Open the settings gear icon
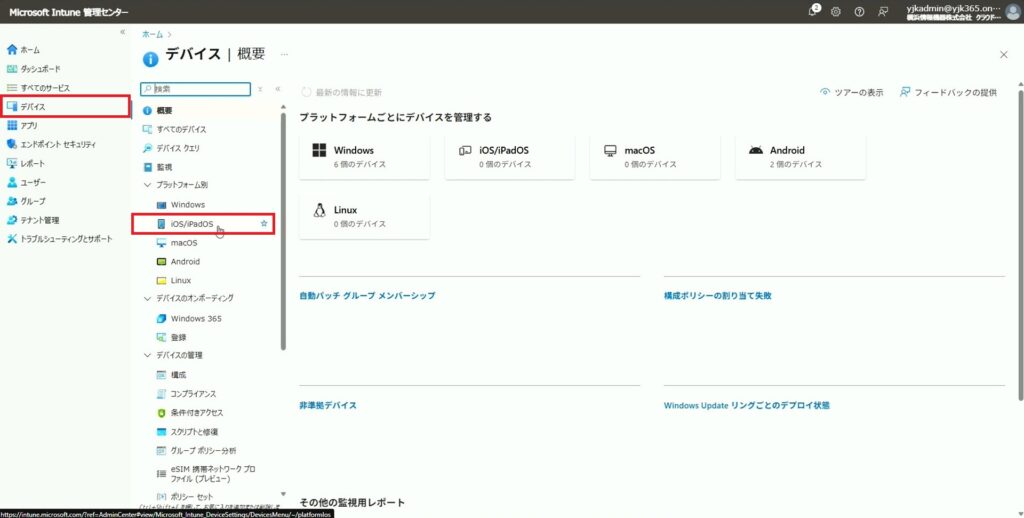The image size is (1024, 518). pyautogui.click(x=835, y=12)
